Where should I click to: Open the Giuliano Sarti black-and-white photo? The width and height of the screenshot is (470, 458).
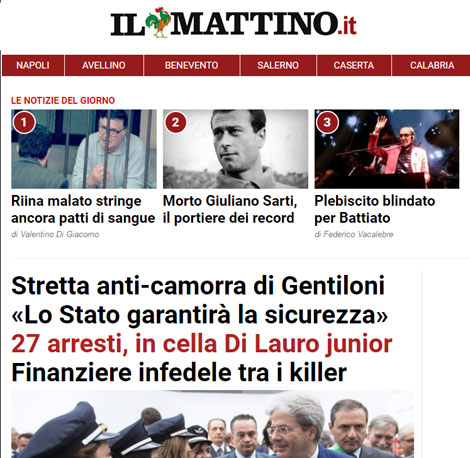pos(235,149)
